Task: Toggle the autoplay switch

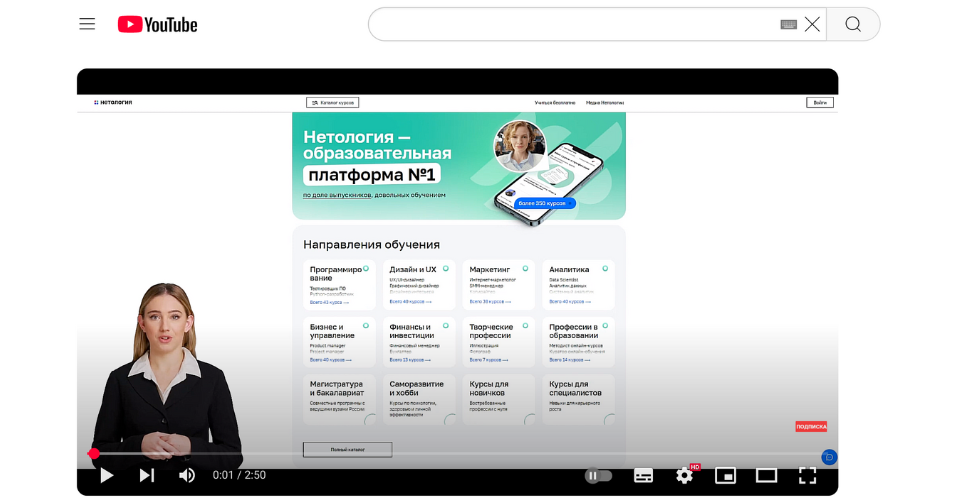Action: [598, 476]
